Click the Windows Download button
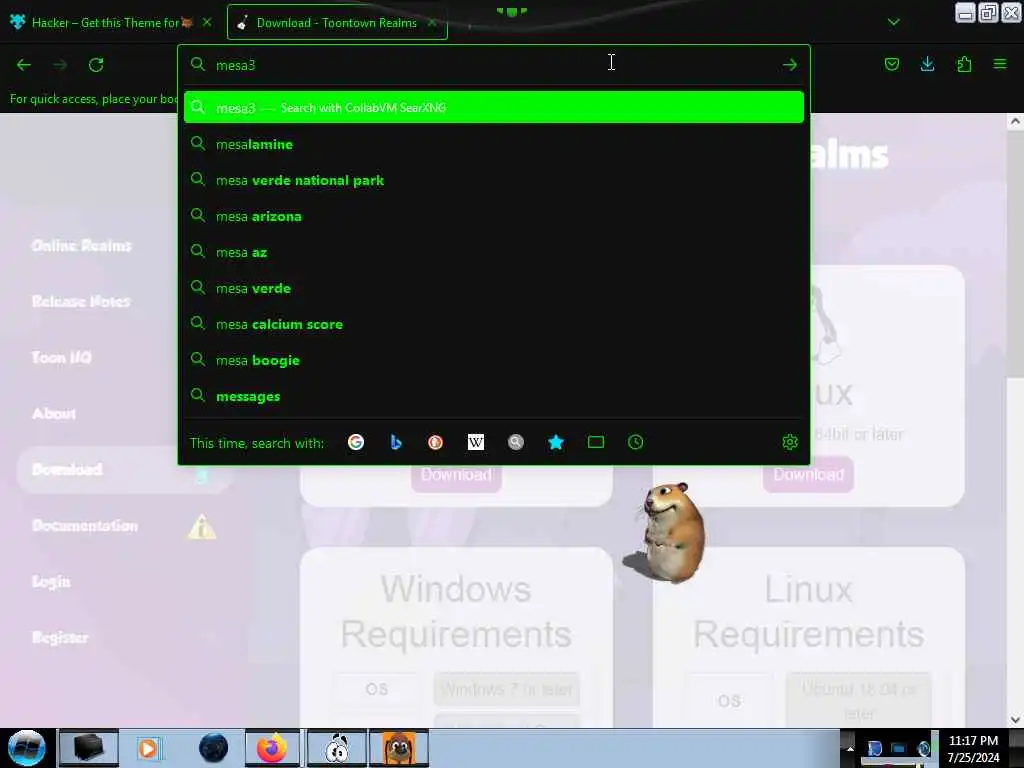Image resolution: width=1024 pixels, height=768 pixels. tap(456, 475)
